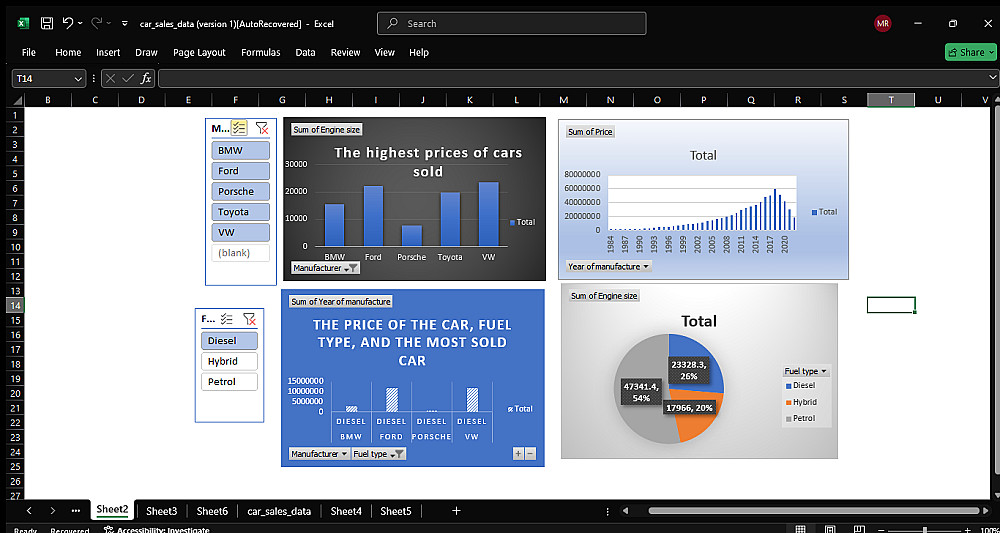The height and width of the screenshot is (533, 1000).
Task: Click the formula bar cancel X icon
Action: click(110, 78)
